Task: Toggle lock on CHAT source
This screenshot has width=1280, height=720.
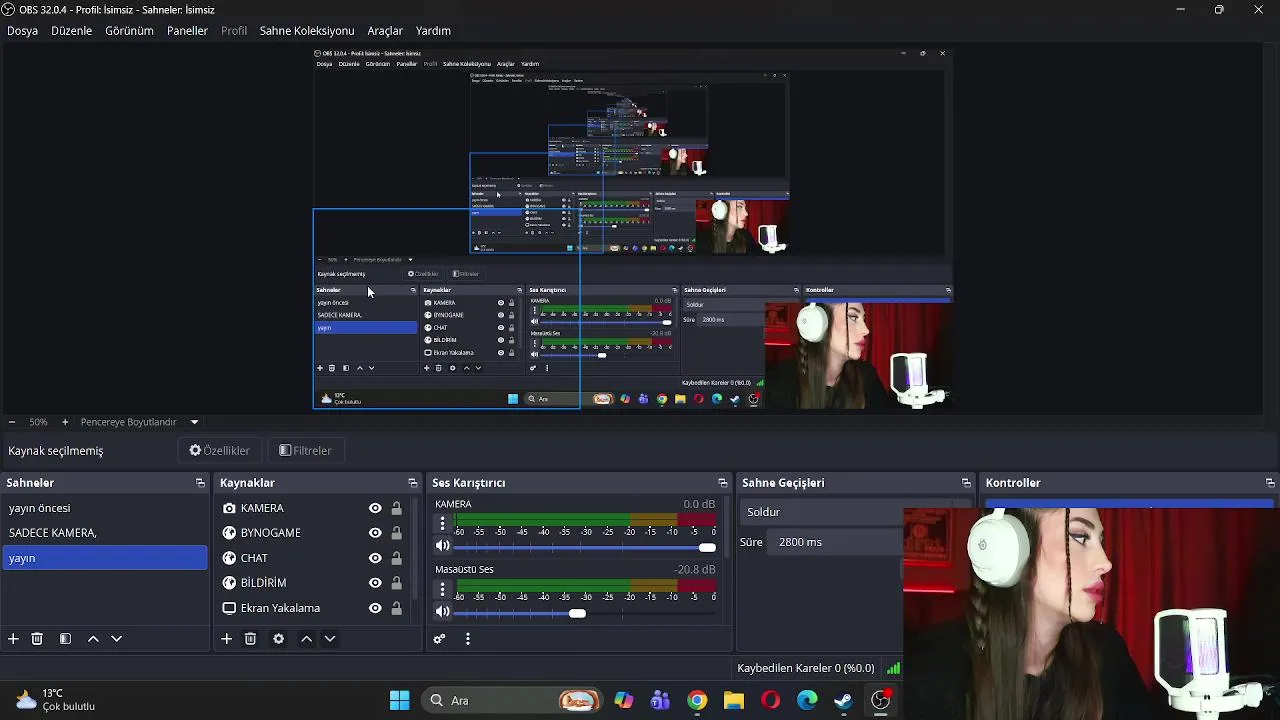Action: (396, 558)
